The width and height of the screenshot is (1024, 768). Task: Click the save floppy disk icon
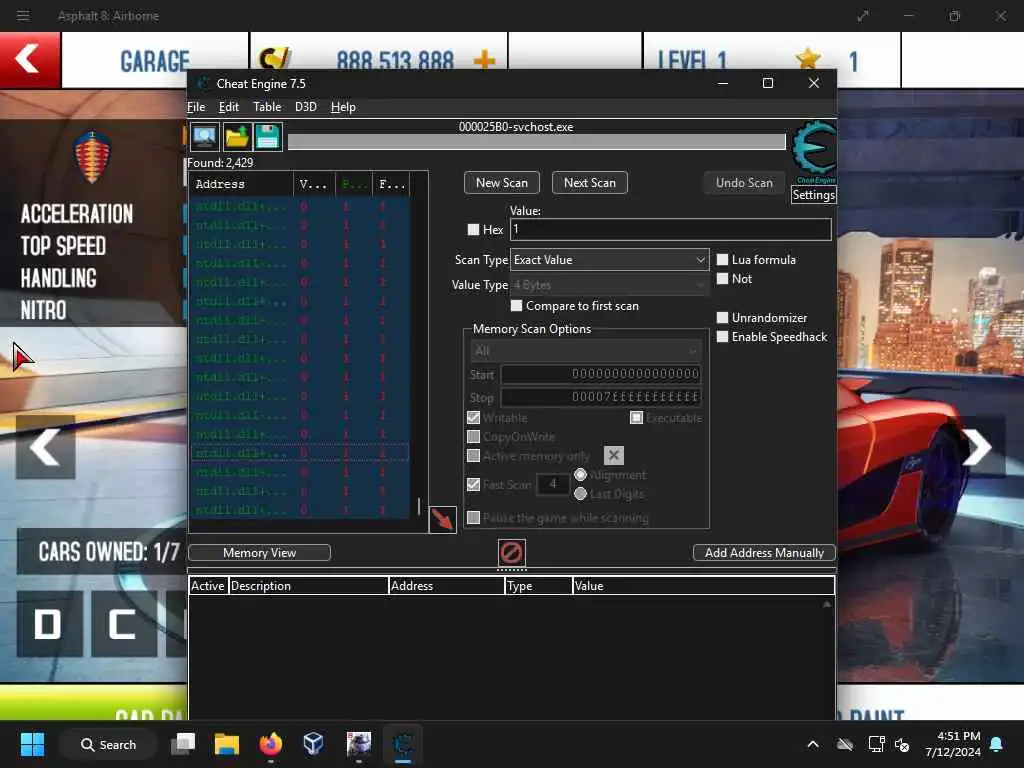point(268,137)
